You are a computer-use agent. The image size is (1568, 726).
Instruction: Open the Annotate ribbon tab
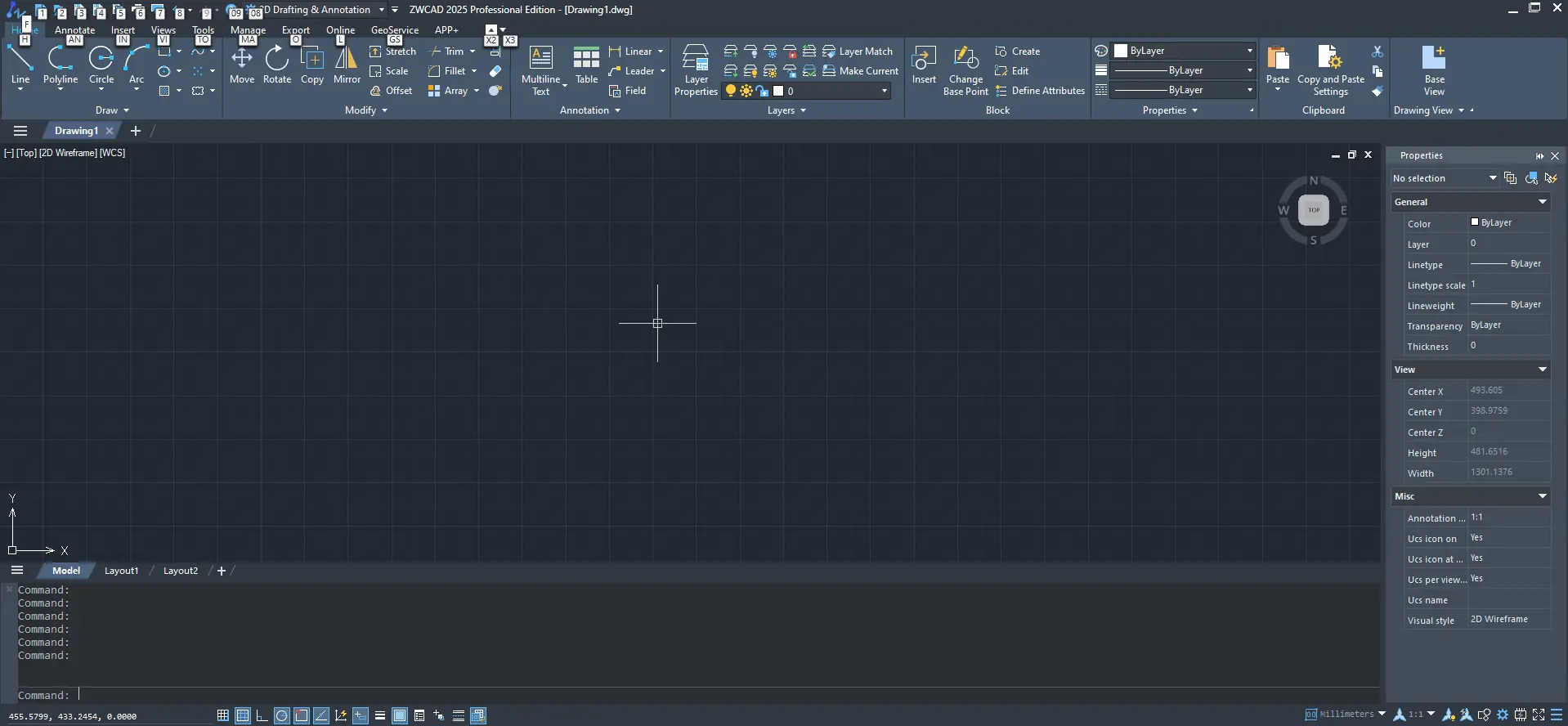tap(74, 30)
